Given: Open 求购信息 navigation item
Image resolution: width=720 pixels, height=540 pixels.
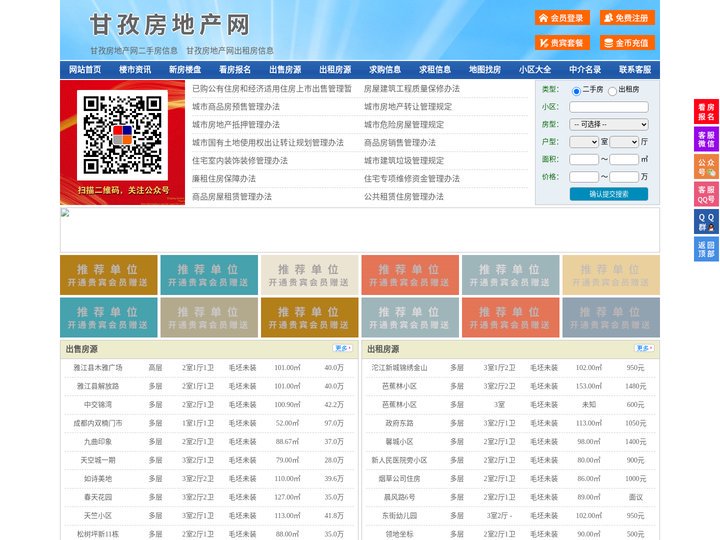Looking at the screenshot, I should 385,70.
